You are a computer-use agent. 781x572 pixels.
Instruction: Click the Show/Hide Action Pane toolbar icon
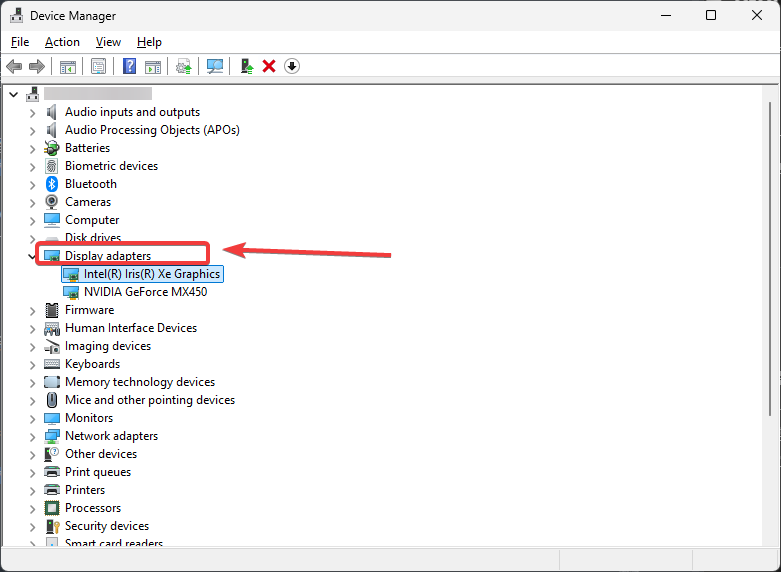(x=153, y=66)
